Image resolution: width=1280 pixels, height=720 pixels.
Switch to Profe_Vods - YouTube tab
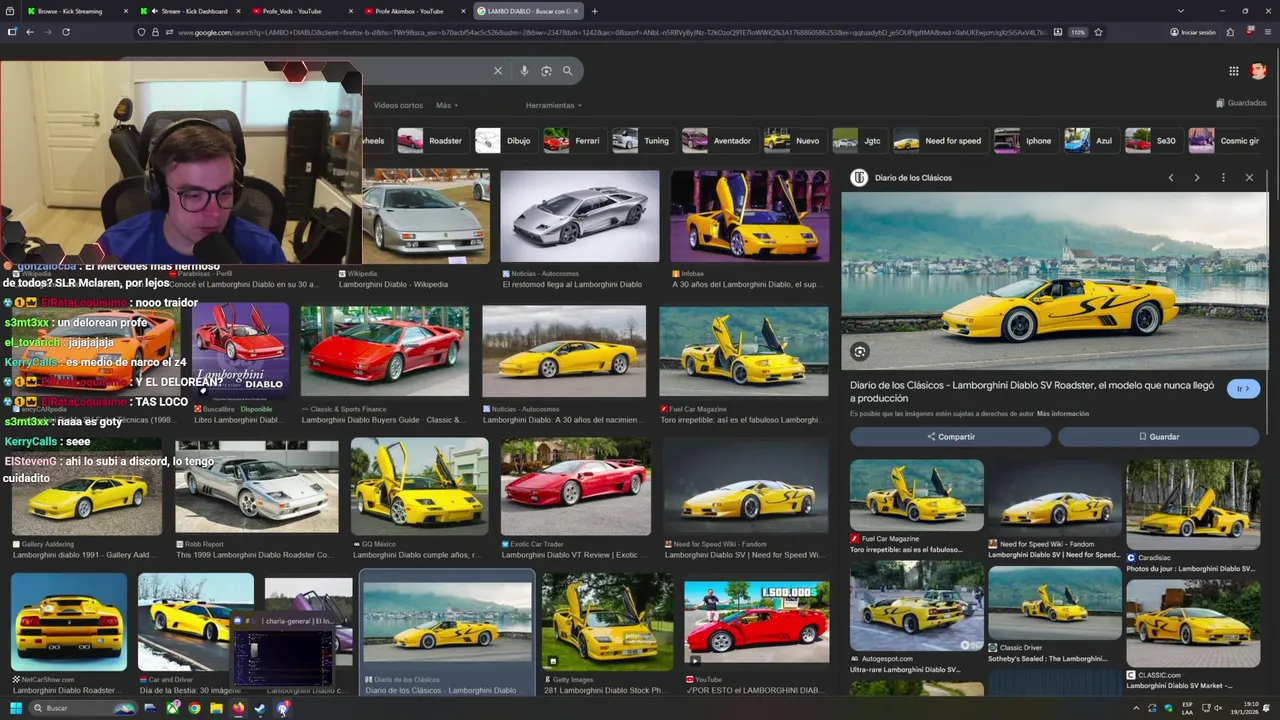302,11
